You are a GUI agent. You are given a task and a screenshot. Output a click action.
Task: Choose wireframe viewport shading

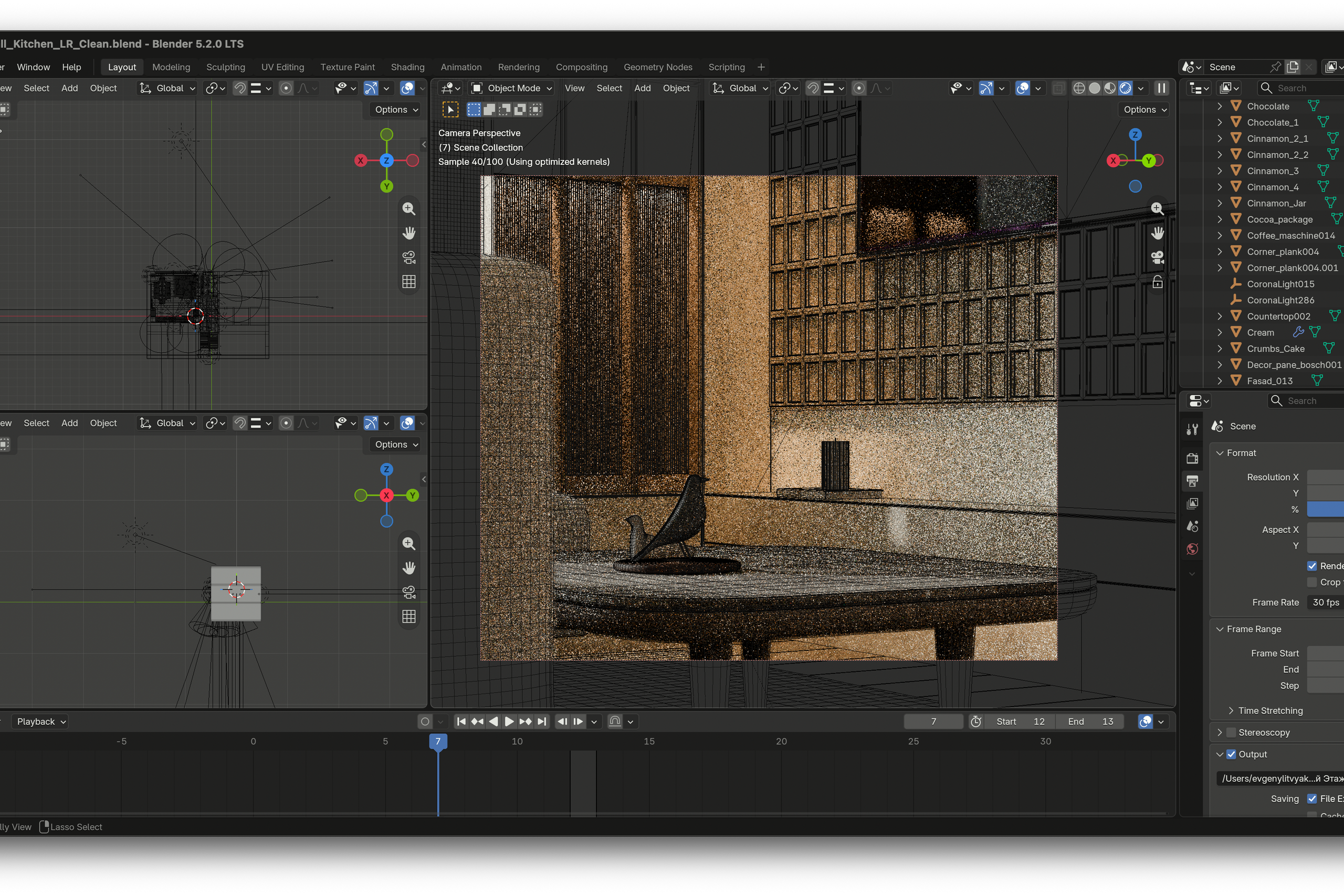coord(1079,88)
